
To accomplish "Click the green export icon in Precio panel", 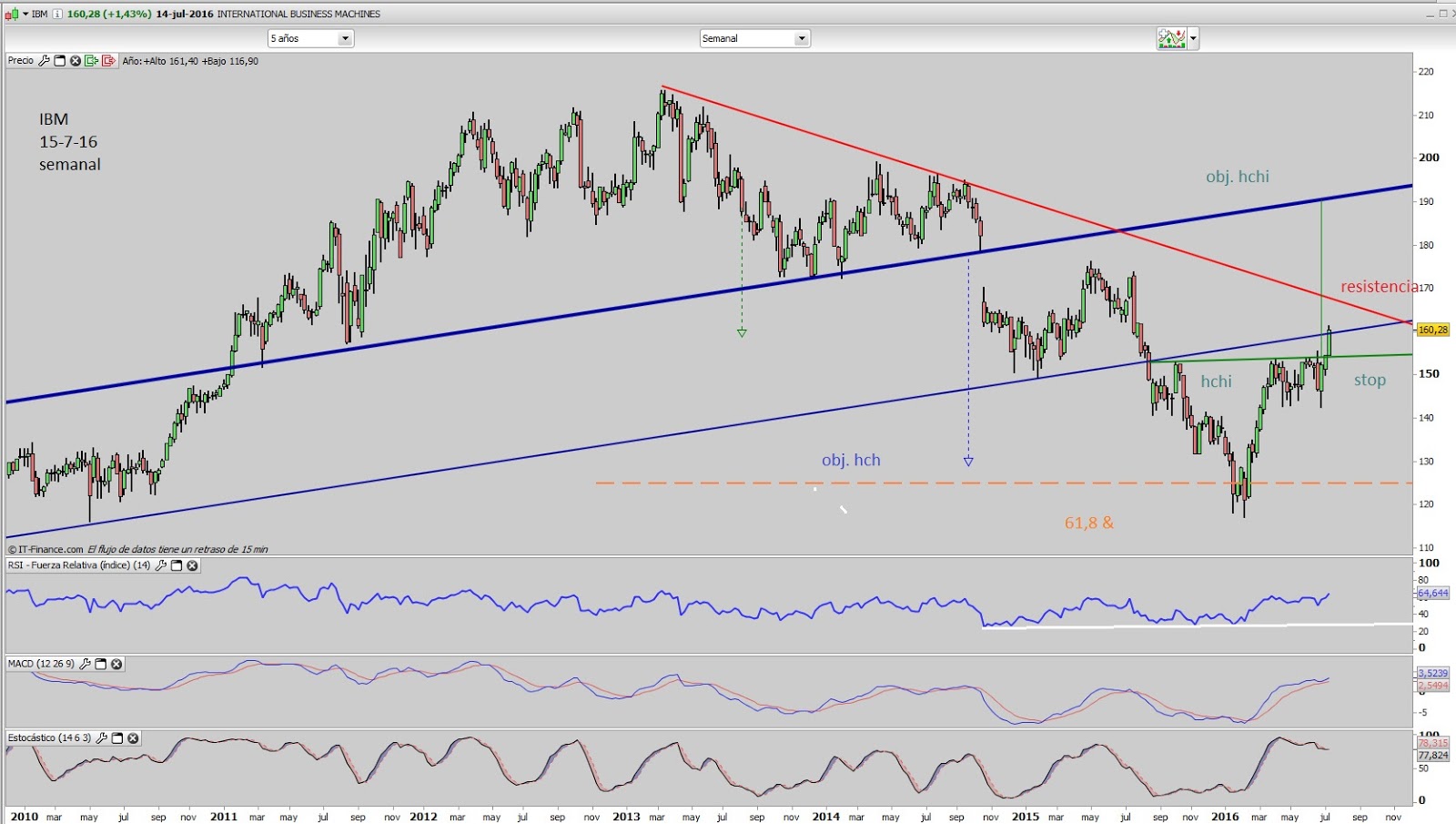I will pos(92,61).
